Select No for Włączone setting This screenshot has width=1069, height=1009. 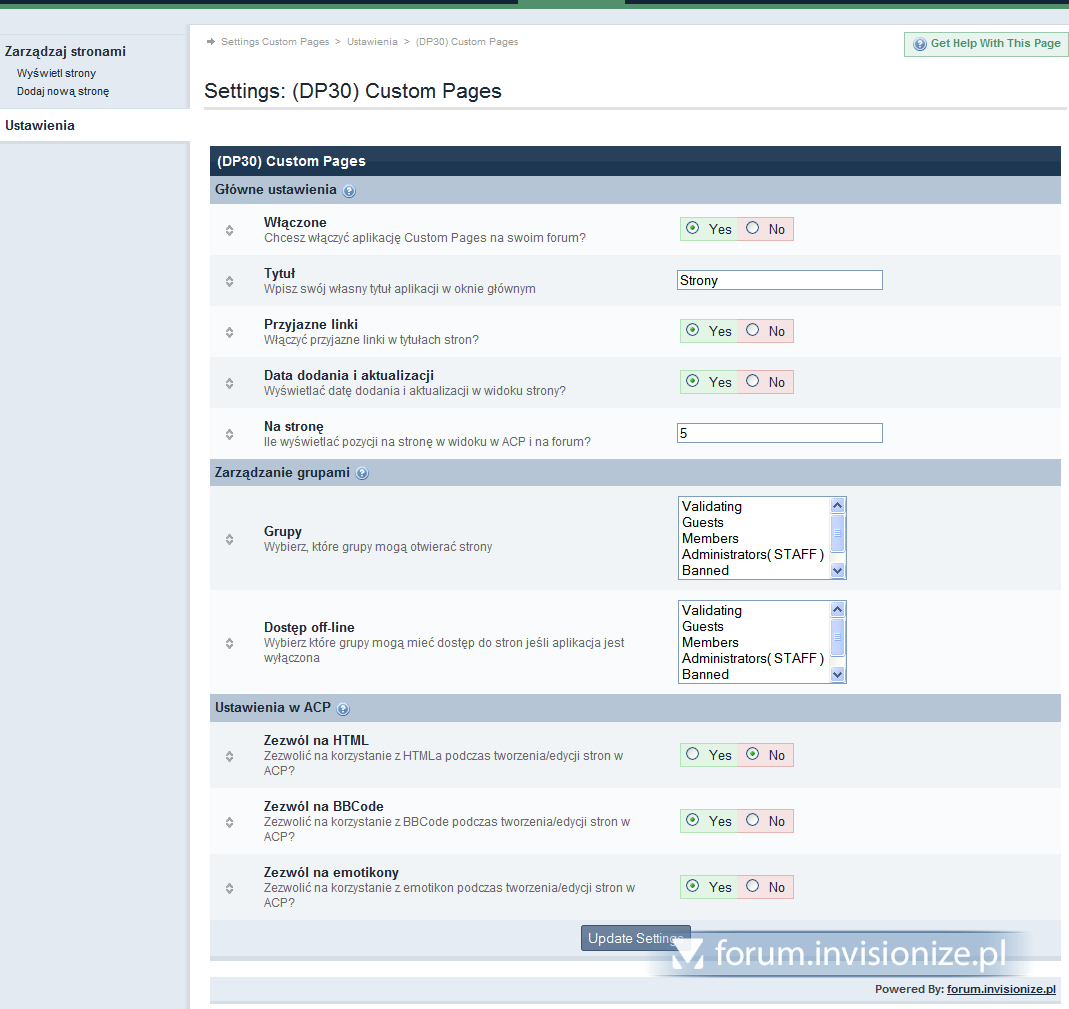(x=753, y=228)
